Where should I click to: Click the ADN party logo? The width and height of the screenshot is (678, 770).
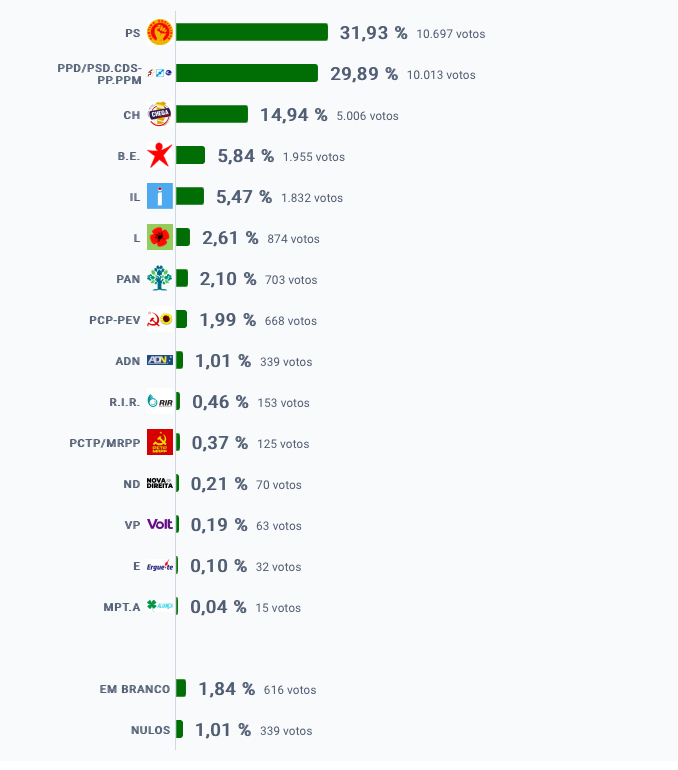pos(160,360)
